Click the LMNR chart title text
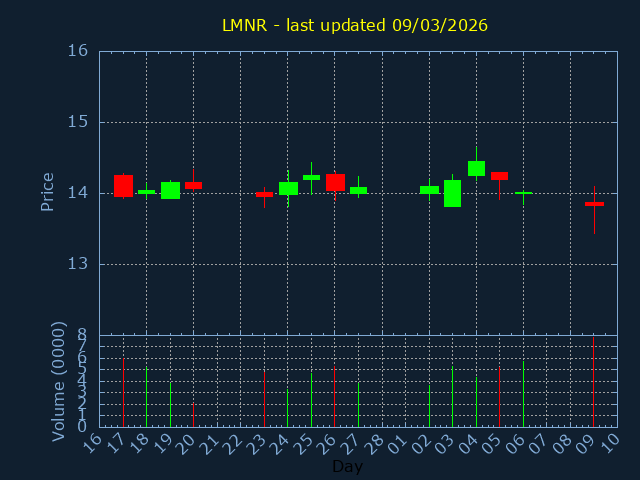The width and height of the screenshot is (640, 480). tap(355, 25)
